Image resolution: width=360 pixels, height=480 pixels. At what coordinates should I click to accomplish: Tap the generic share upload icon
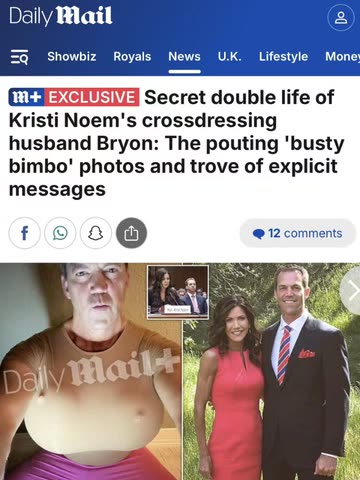coord(131,233)
